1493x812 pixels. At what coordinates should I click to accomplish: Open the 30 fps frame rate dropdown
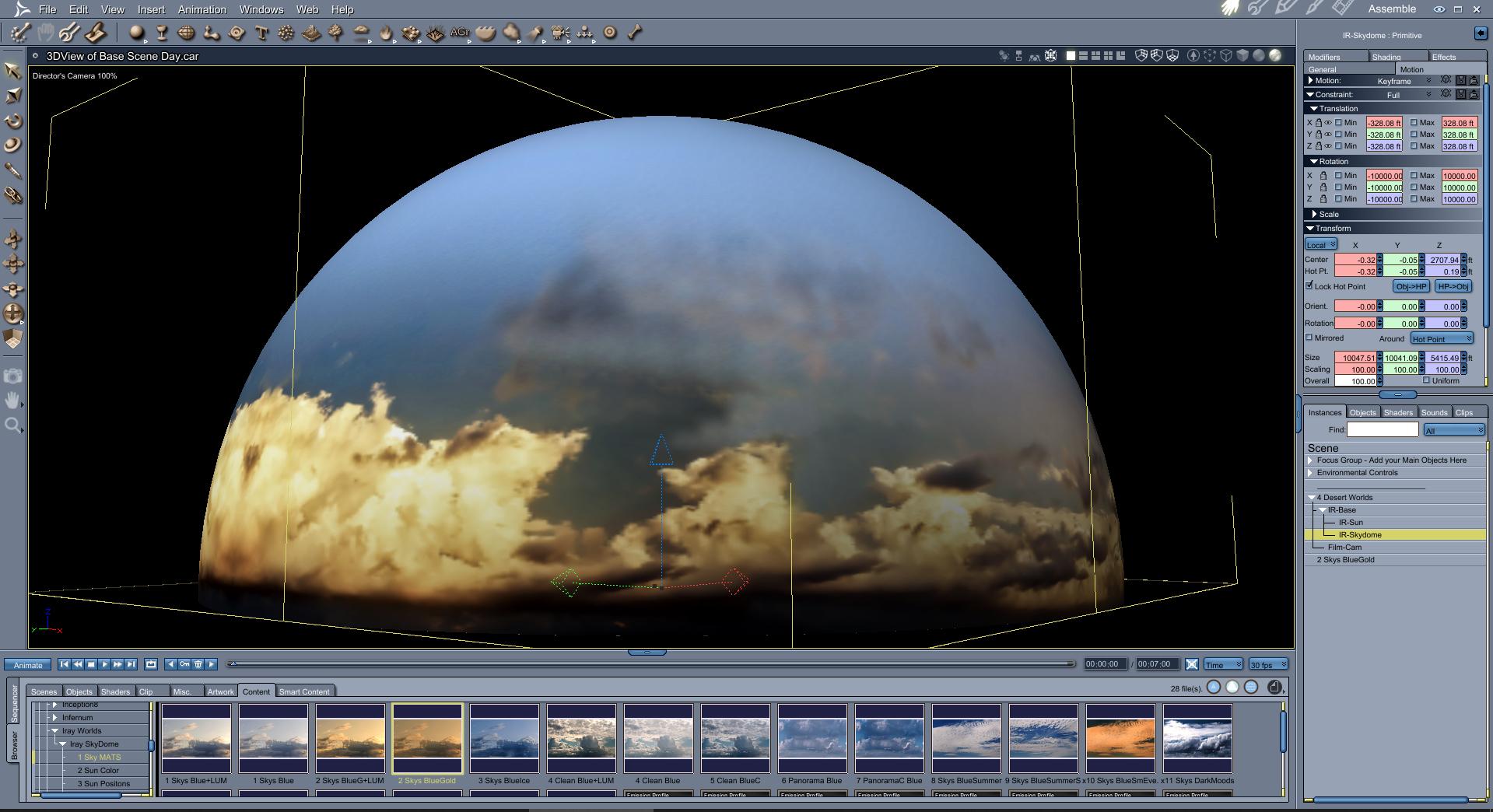click(x=1267, y=664)
